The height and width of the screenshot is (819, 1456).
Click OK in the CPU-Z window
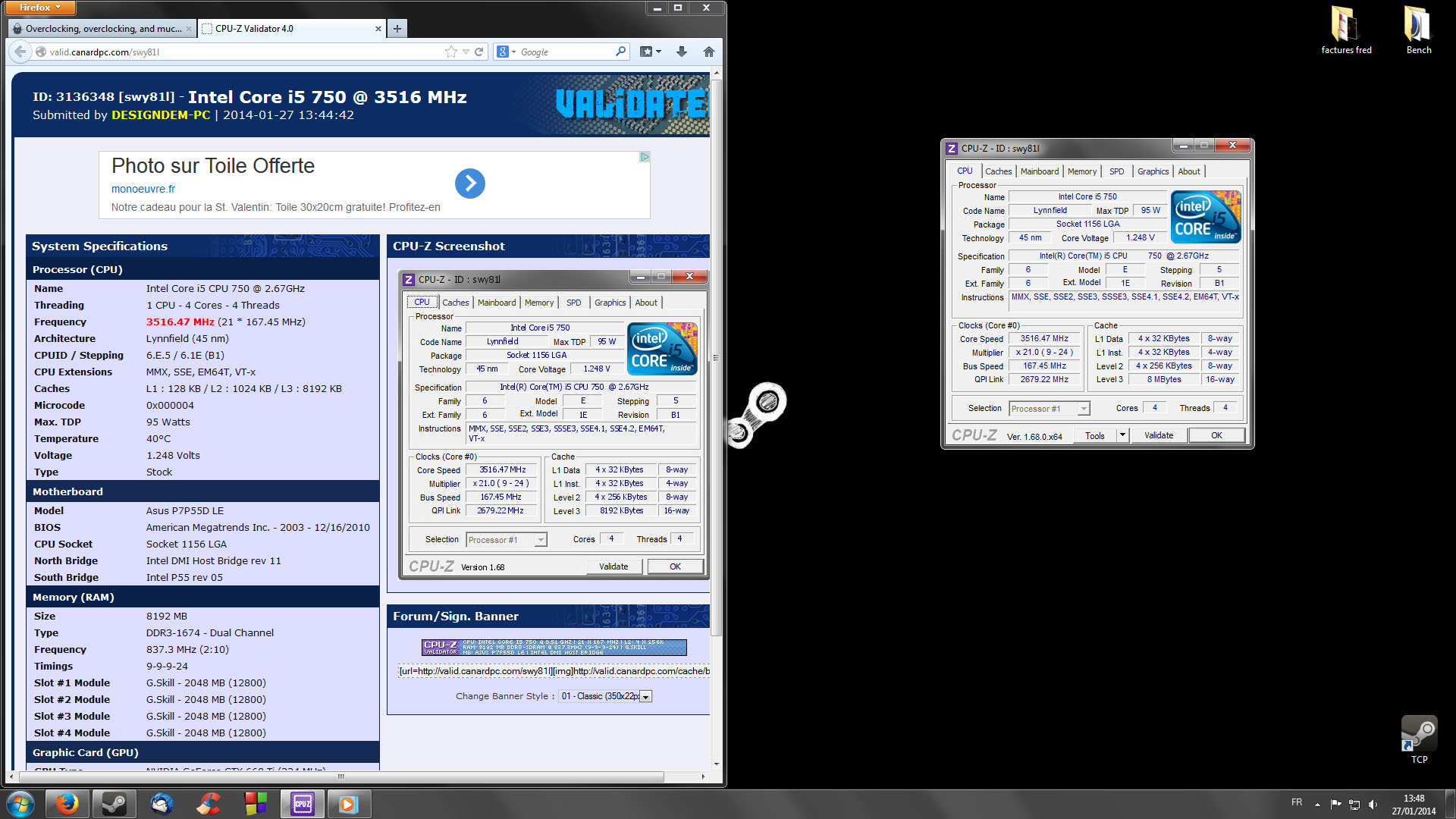click(x=1216, y=435)
